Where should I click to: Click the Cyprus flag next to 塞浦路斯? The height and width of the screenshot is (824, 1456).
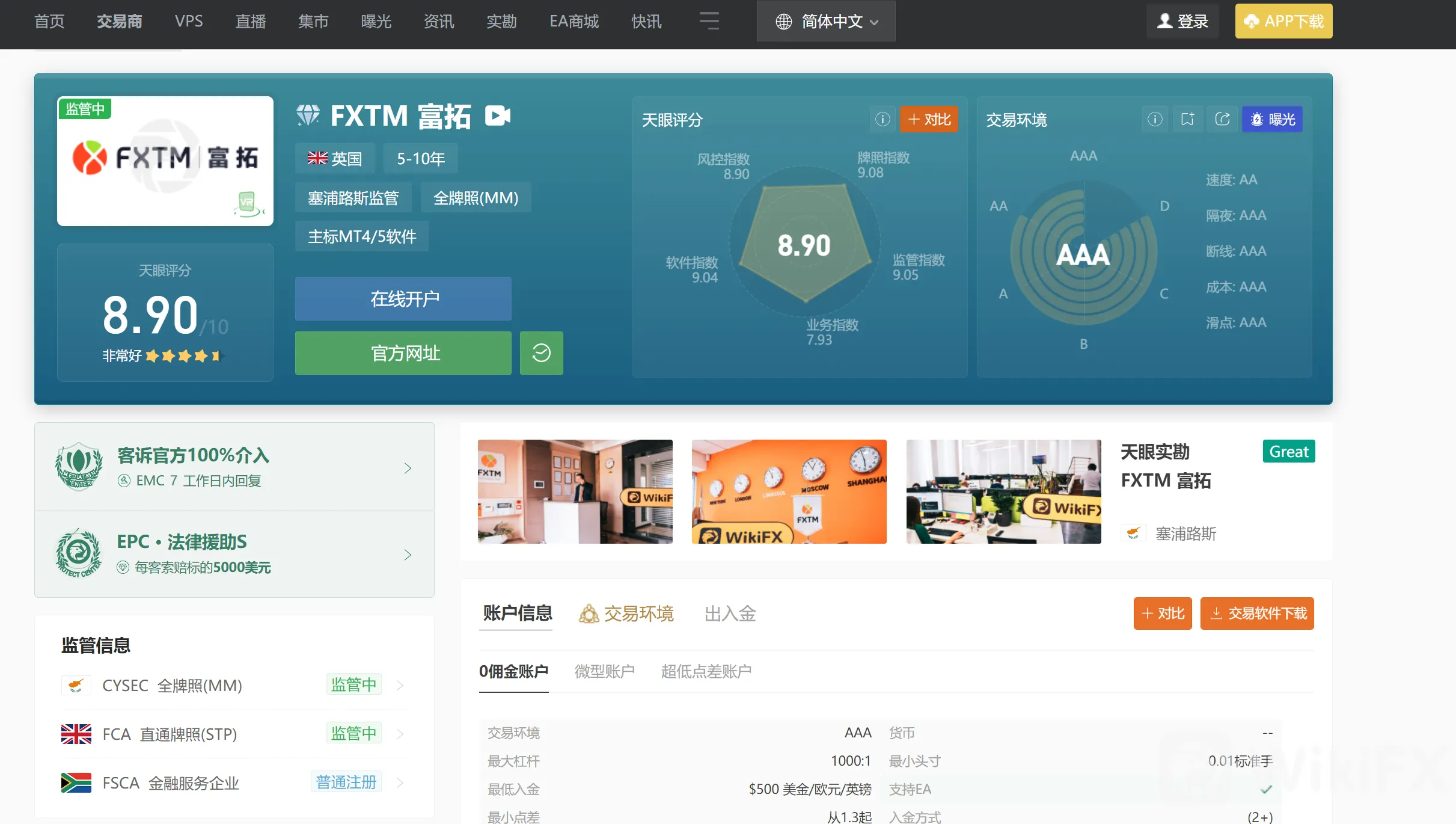click(x=1133, y=533)
